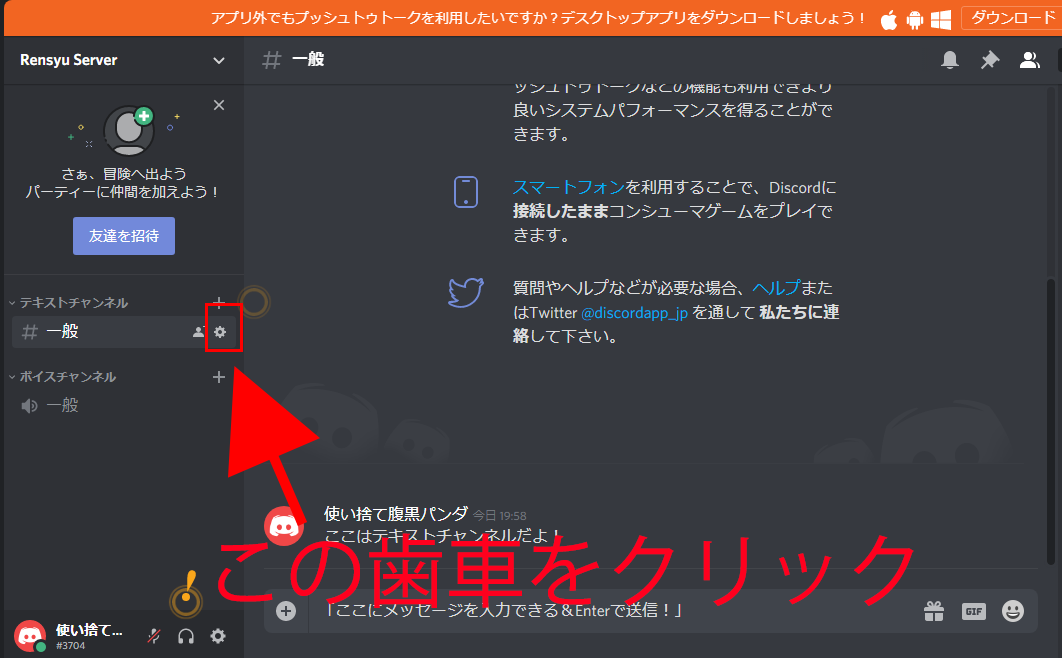1062x658 pixels.
Task: Open the GIF picker
Action: click(973, 611)
